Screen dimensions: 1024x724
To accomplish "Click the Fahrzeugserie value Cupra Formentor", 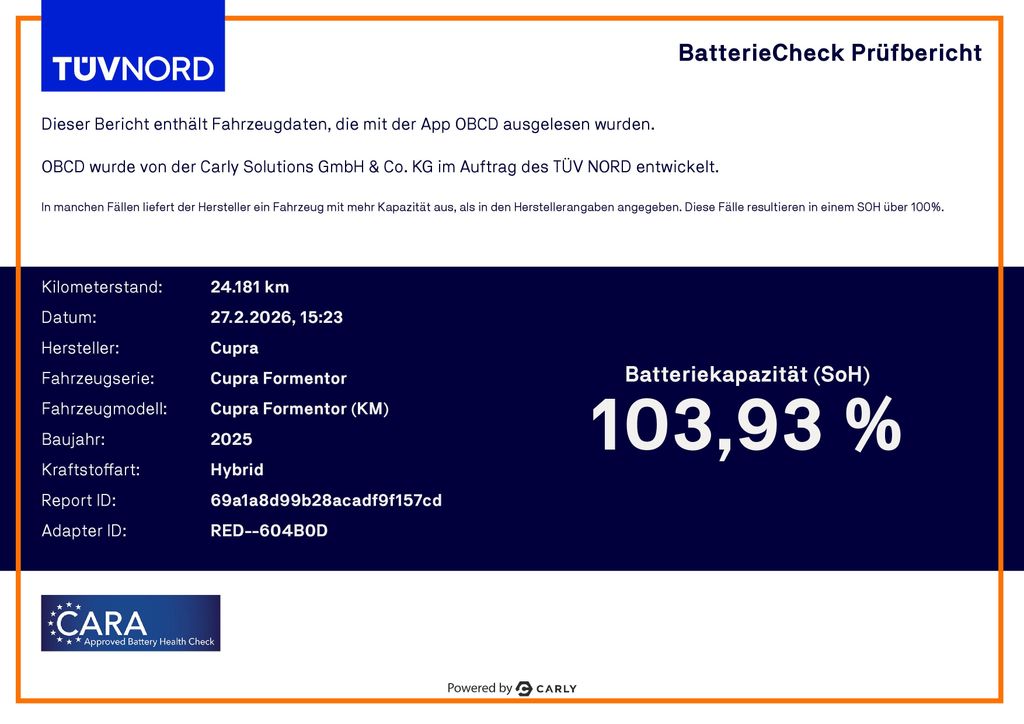I will point(278,379).
